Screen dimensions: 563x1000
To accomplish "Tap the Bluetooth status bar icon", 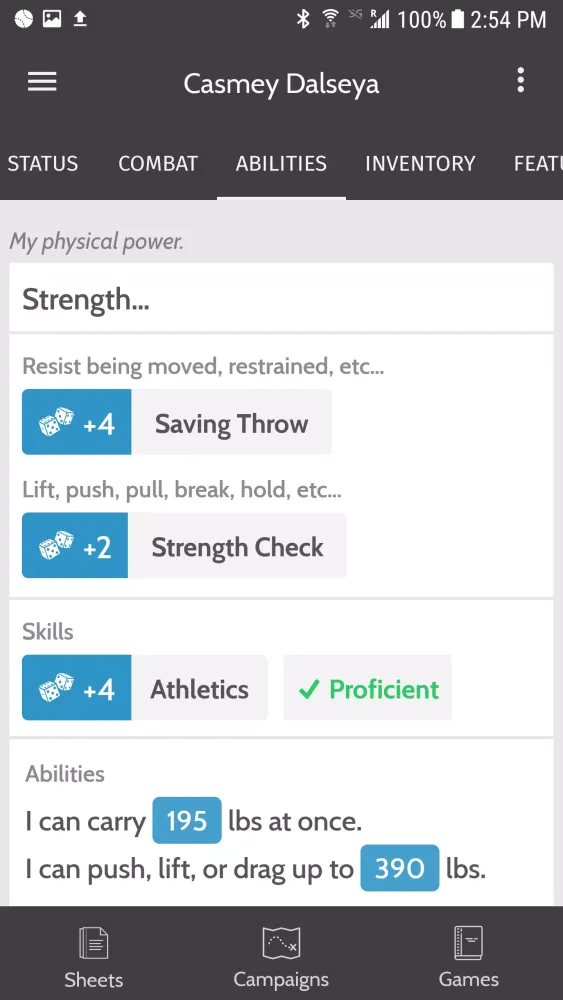I will click(303, 19).
